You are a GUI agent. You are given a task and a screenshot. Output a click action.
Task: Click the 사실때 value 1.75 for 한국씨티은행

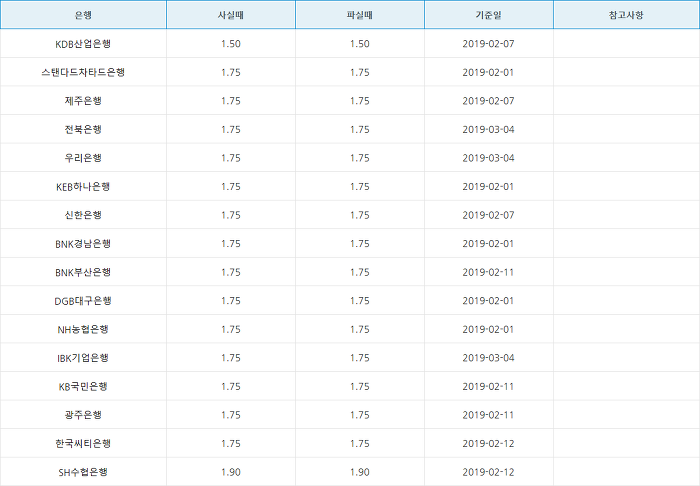click(231, 444)
